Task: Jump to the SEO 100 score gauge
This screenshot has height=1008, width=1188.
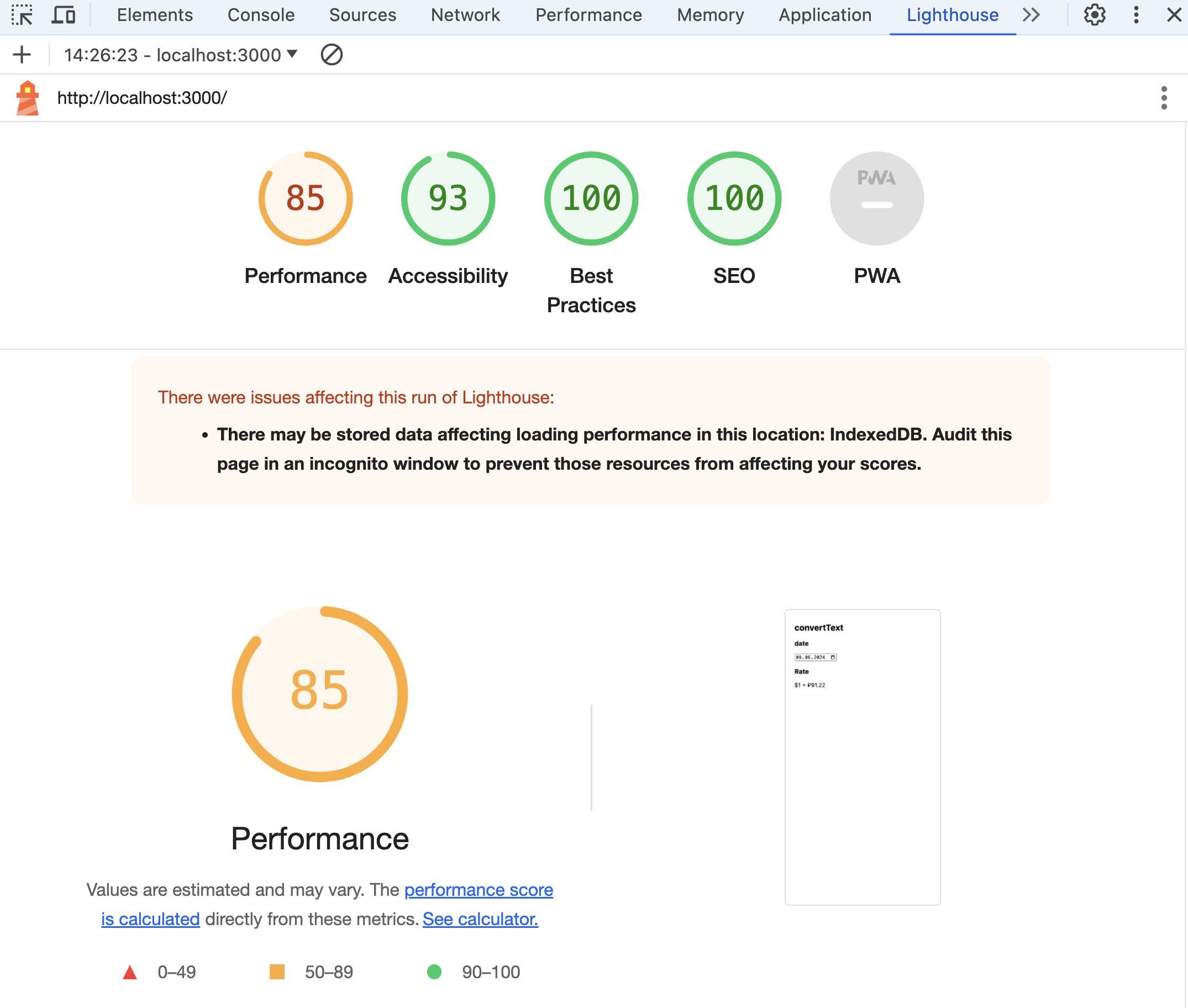Action: [734, 198]
